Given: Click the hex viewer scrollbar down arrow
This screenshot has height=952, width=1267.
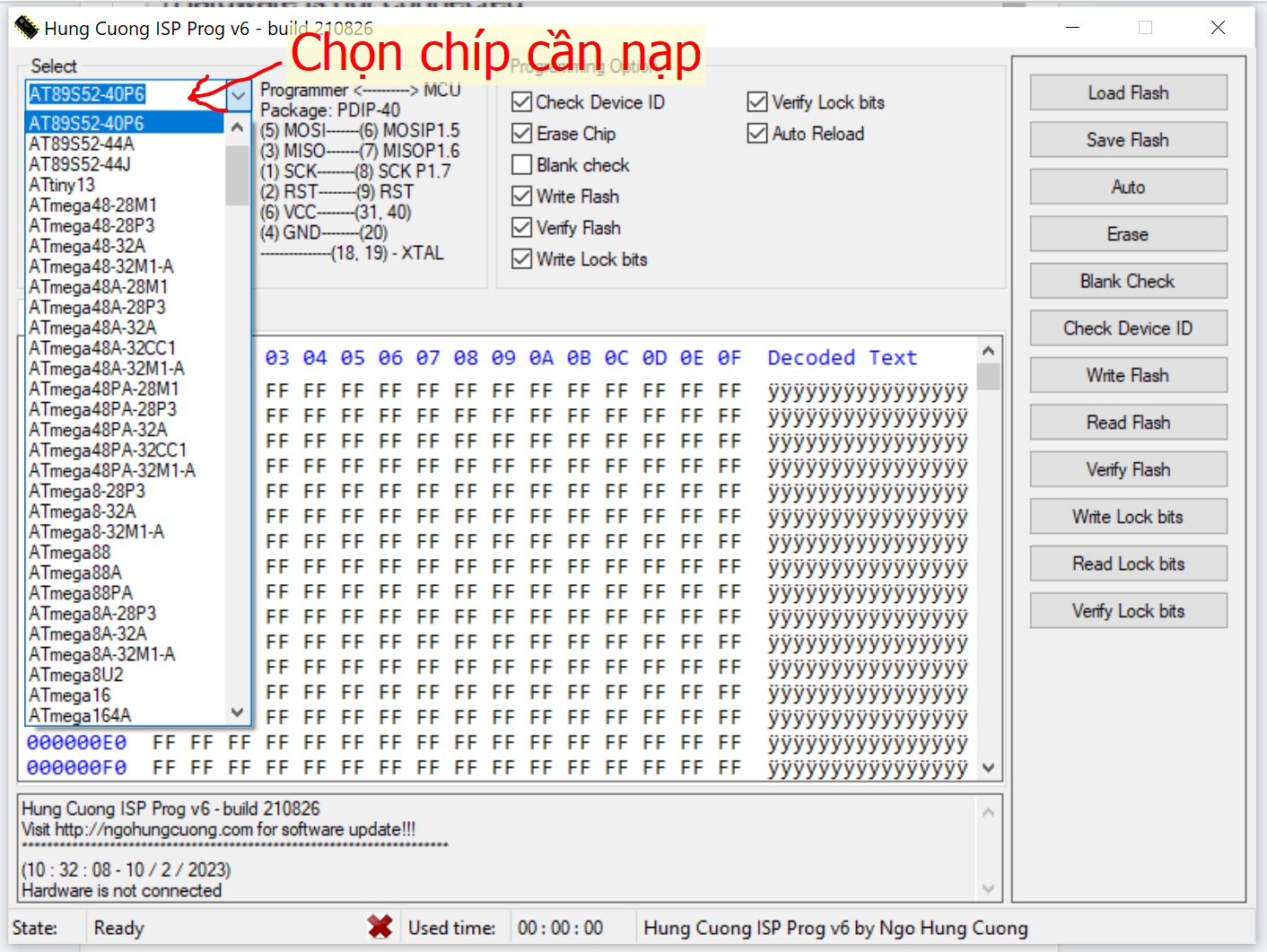Looking at the screenshot, I should point(988,768).
